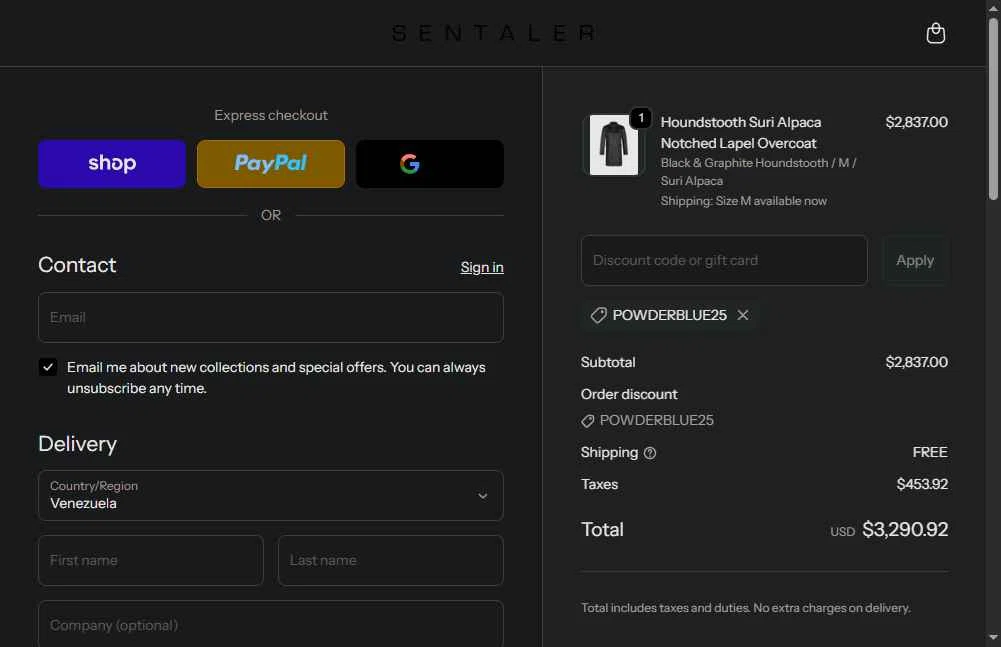This screenshot has width=1001, height=647.
Task: Click the Houndstooth Suri Alpaca Notched Lapel Overcoat title
Action: click(741, 132)
